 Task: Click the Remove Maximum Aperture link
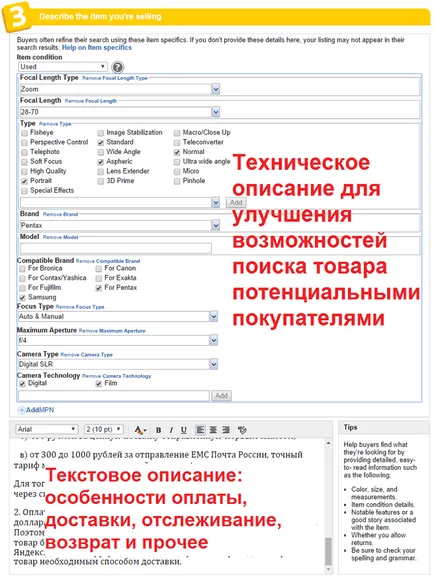coord(112,331)
